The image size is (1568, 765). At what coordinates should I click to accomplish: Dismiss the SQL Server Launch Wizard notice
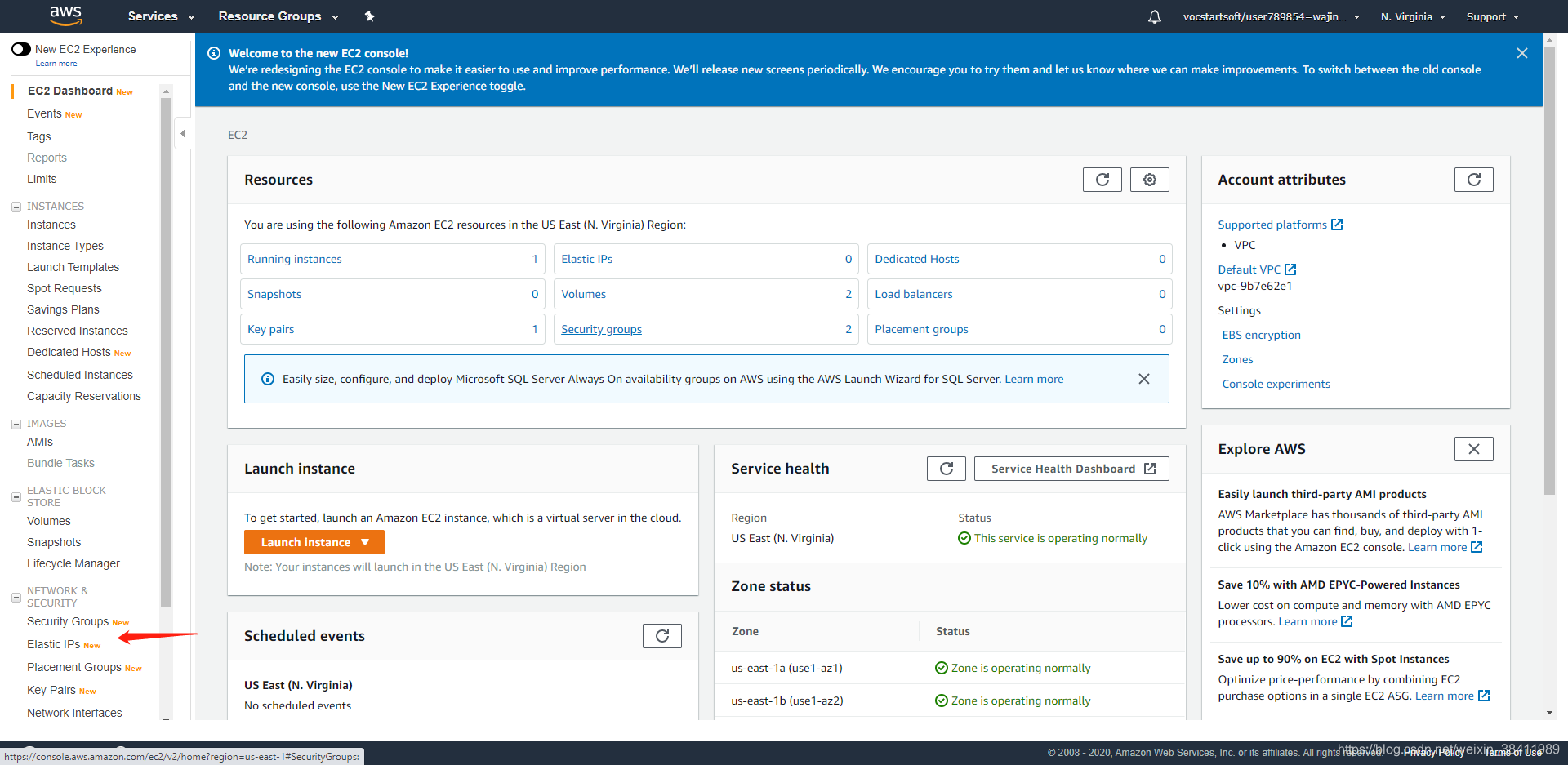[x=1143, y=379]
